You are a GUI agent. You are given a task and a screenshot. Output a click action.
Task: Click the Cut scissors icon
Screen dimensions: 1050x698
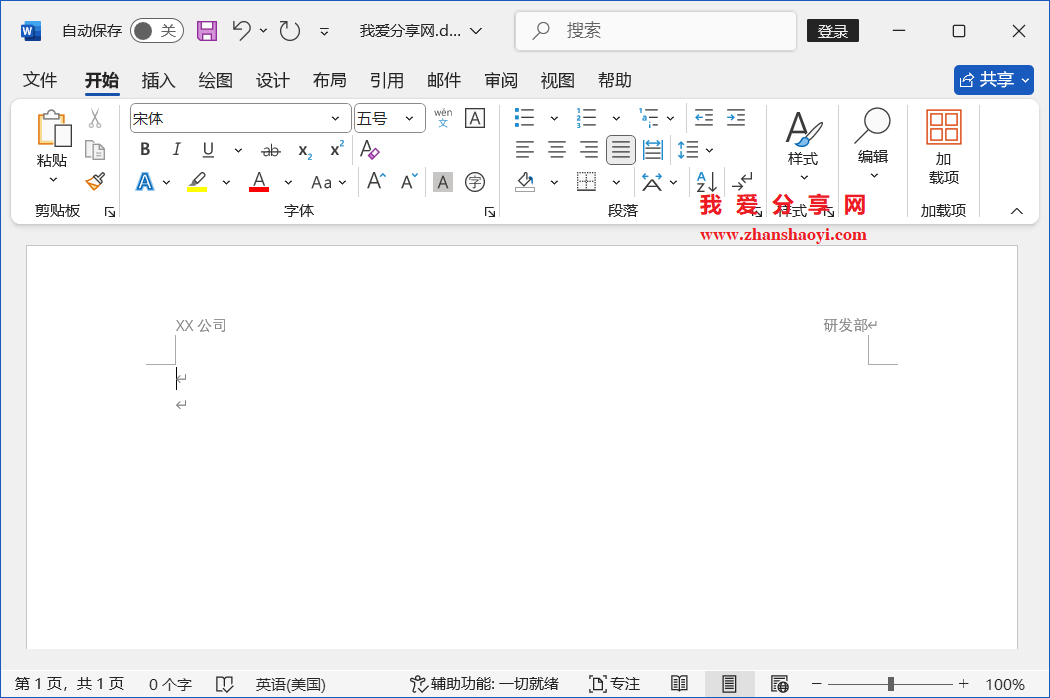pyautogui.click(x=95, y=119)
